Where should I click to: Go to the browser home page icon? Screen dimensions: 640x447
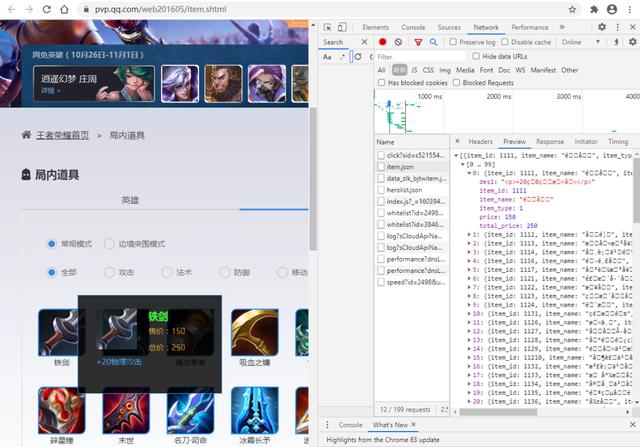tap(64, 9)
